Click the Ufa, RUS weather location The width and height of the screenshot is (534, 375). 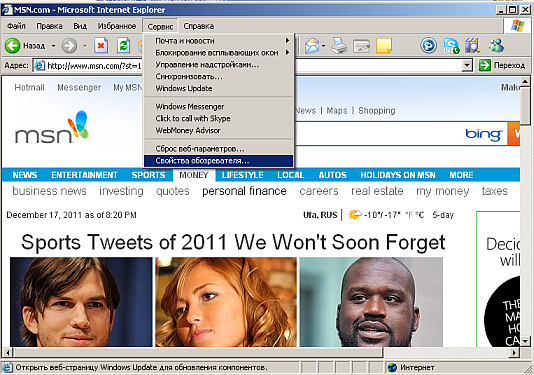[x=320, y=215]
